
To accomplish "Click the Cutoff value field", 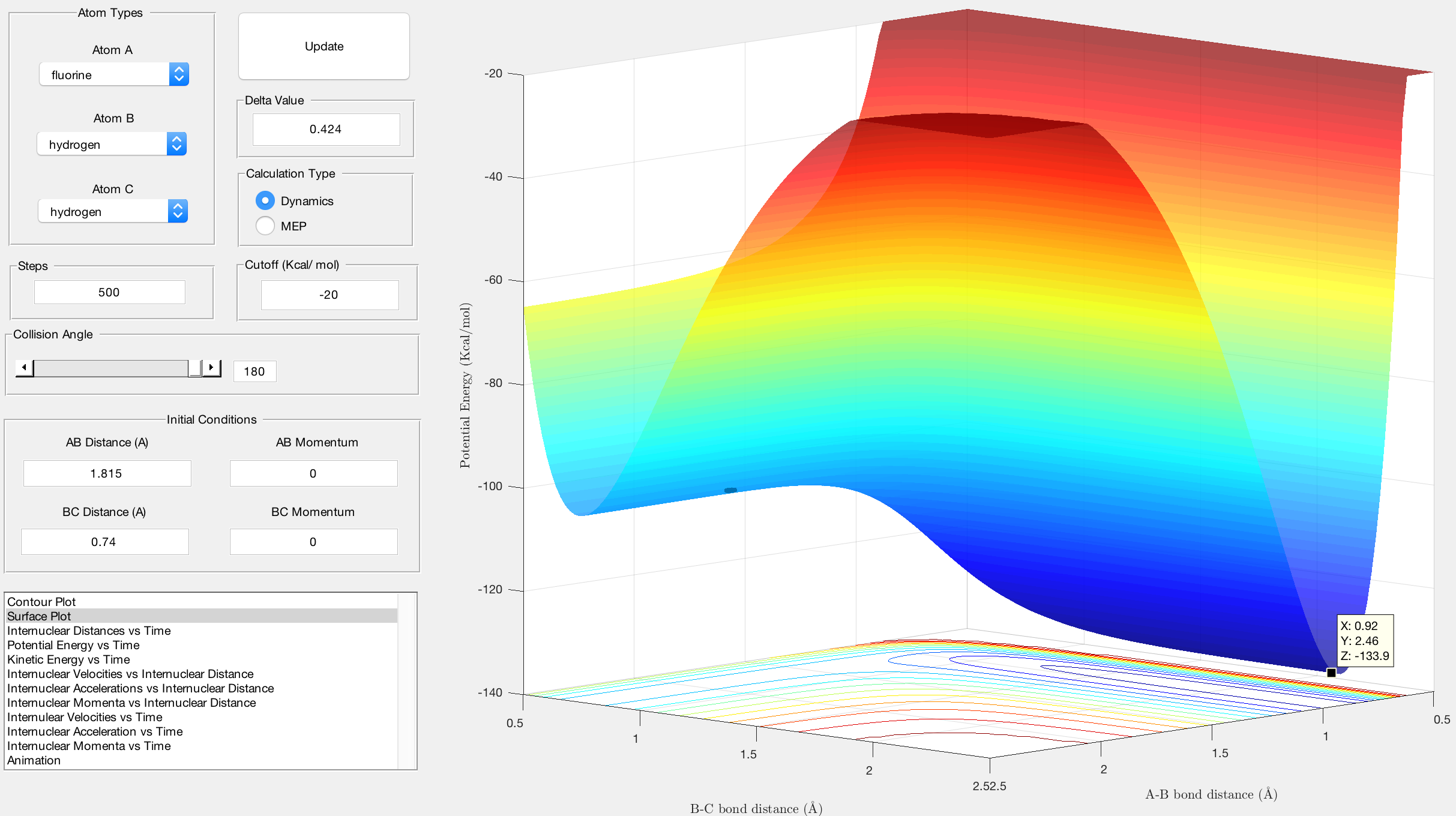I will coord(329,295).
